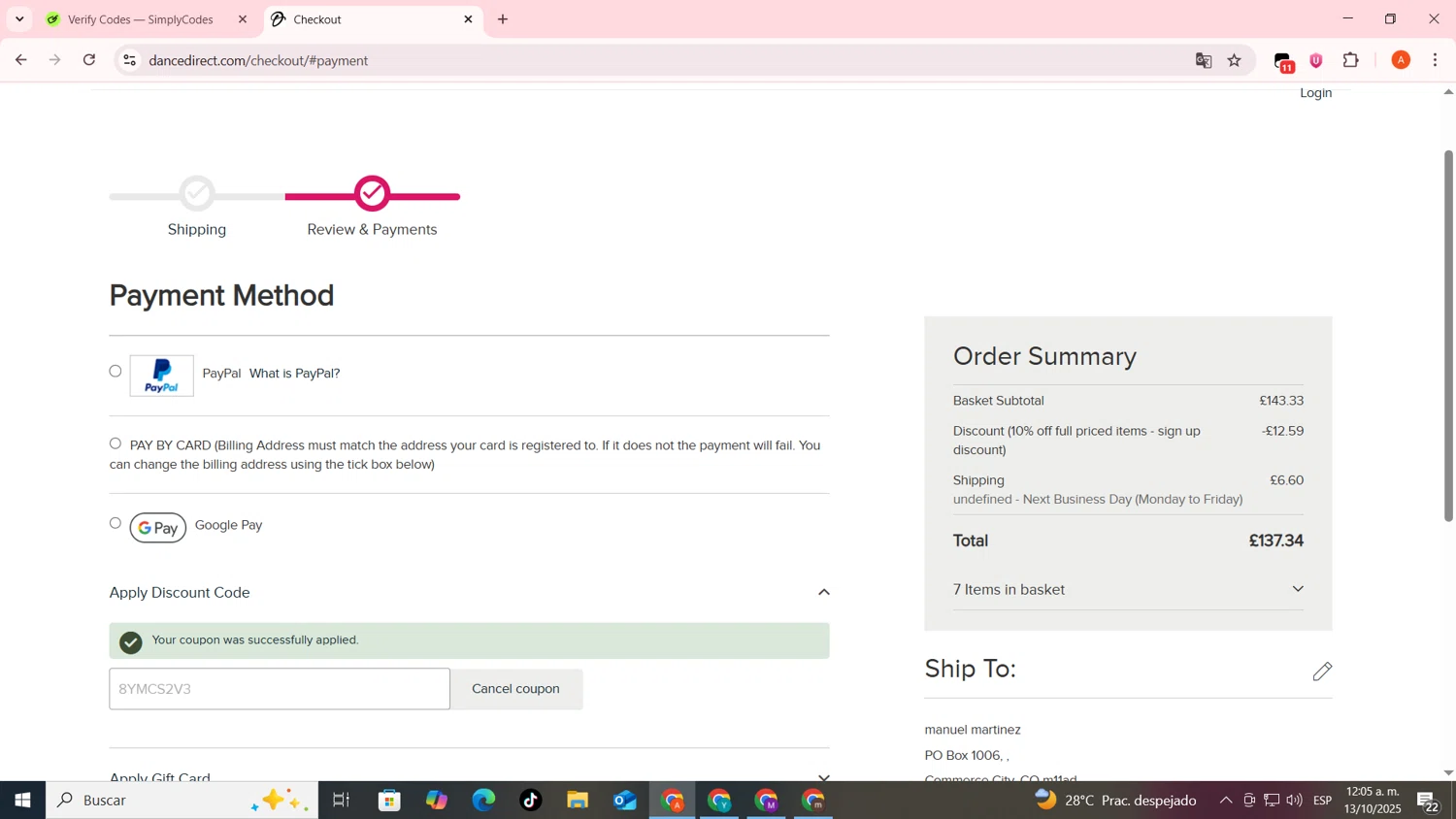Translate this page icon
Viewport: 1456px width, 819px height.
[1204, 60]
